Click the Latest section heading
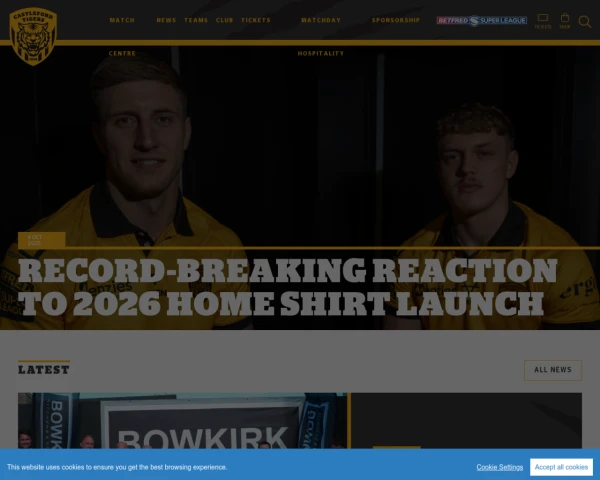Image resolution: width=600 pixels, height=480 pixels. [x=44, y=369]
